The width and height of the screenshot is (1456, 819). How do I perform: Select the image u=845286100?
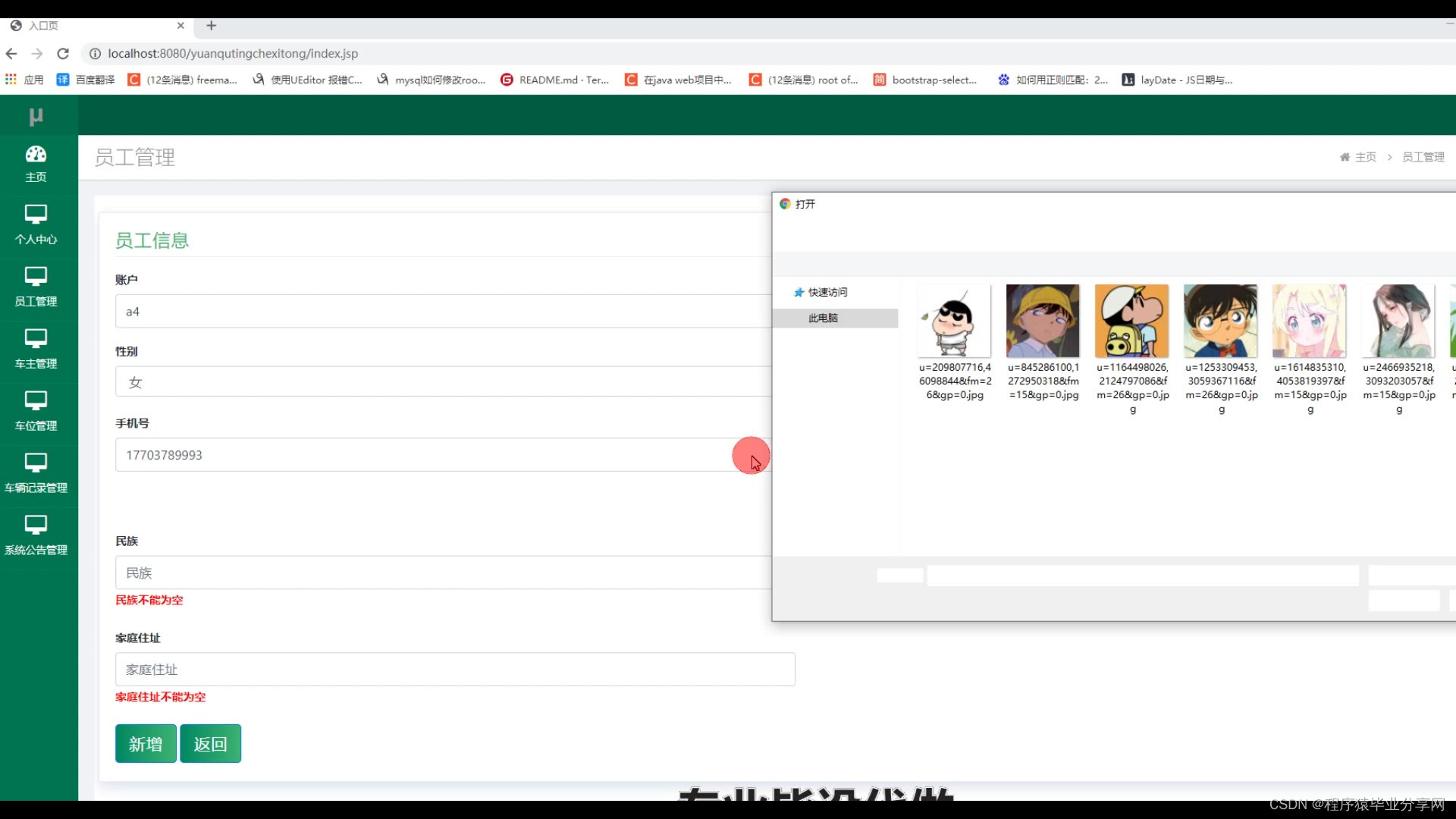[x=1043, y=343]
